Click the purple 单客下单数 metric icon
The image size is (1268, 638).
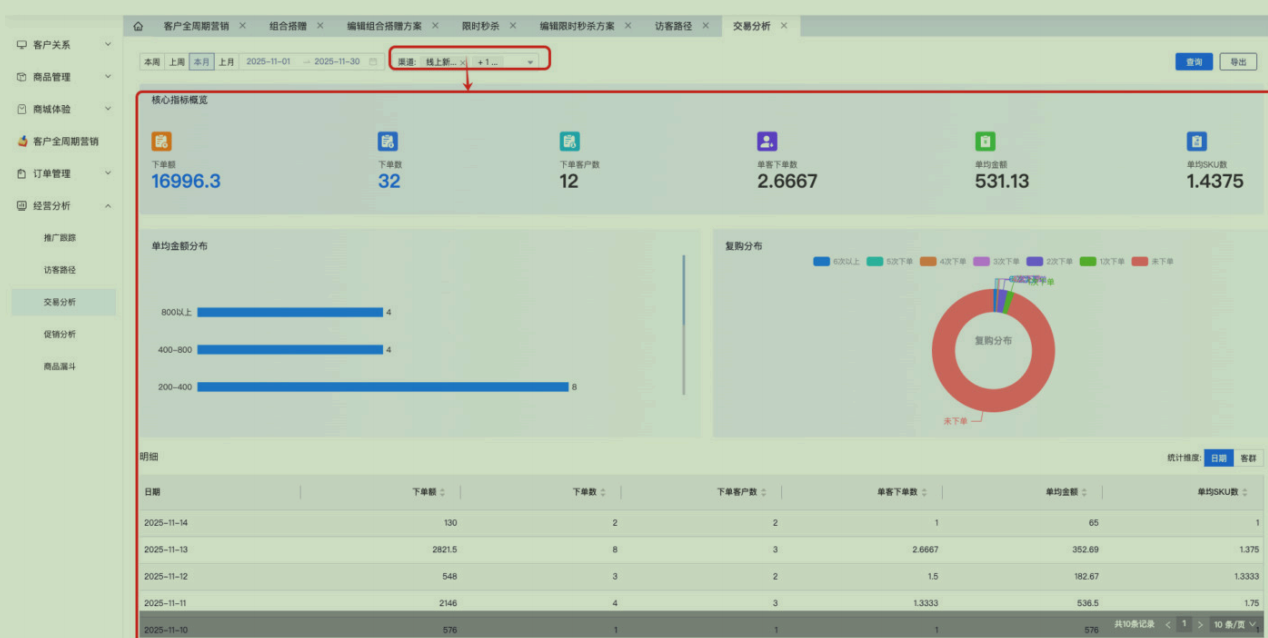[767, 142]
